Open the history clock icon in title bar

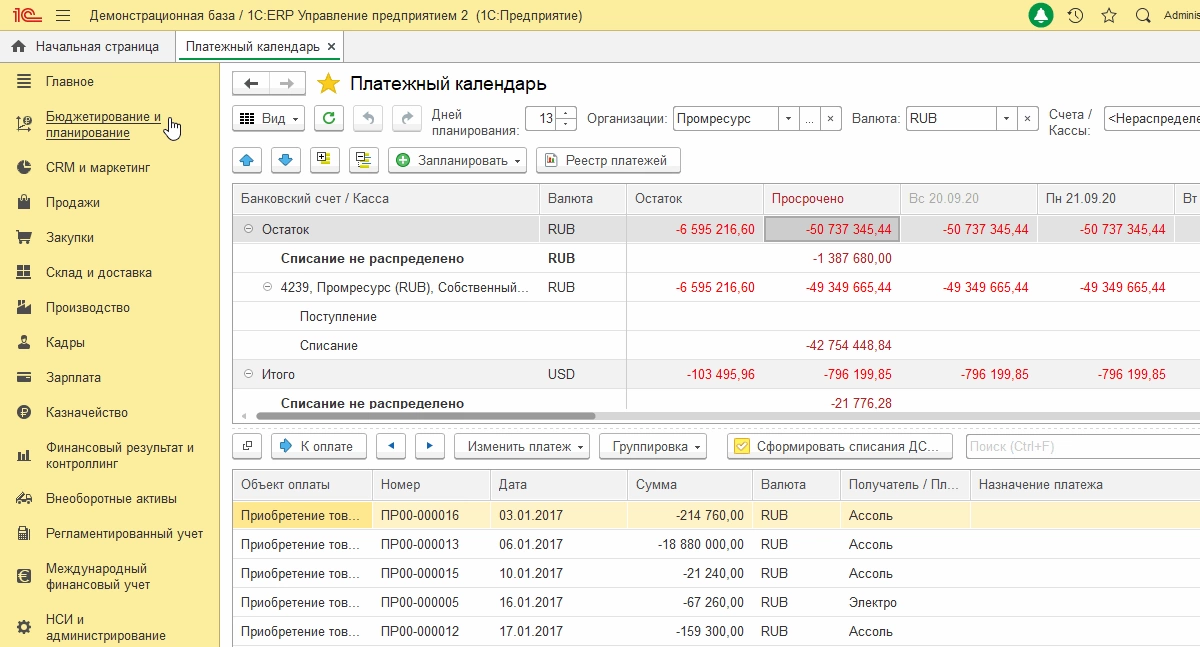click(x=1075, y=16)
